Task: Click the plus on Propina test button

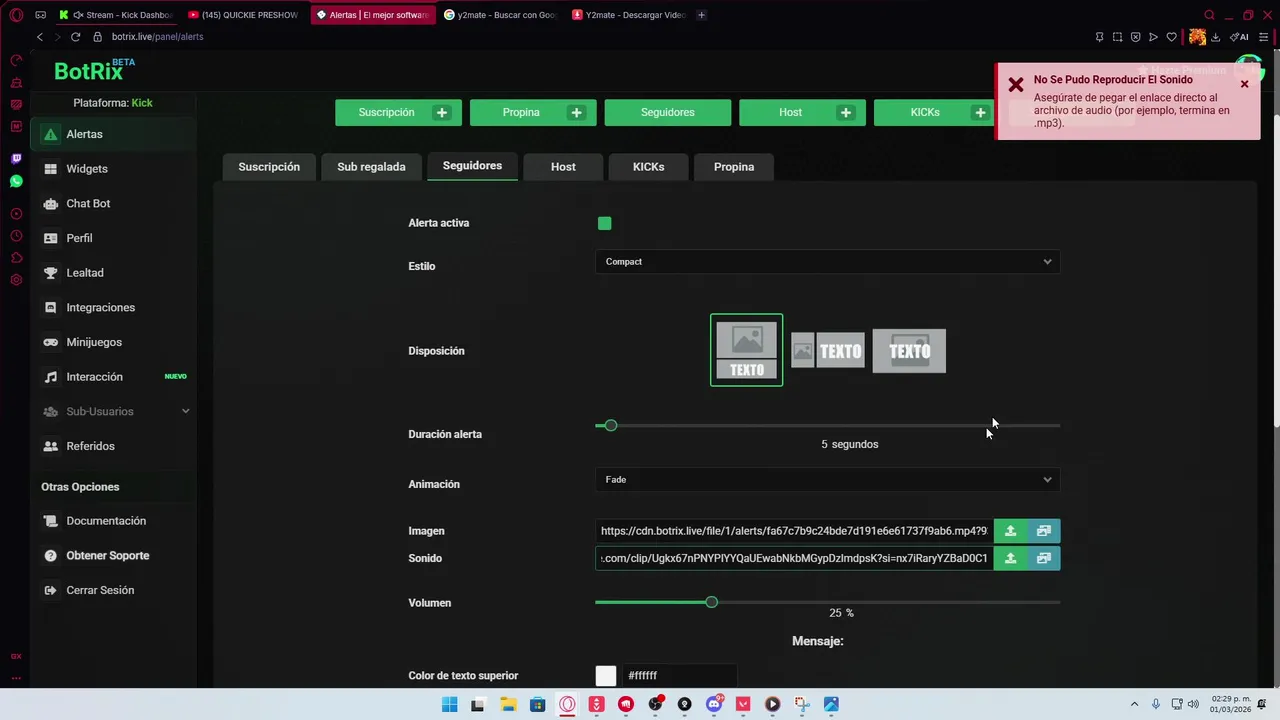Action: (x=576, y=113)
